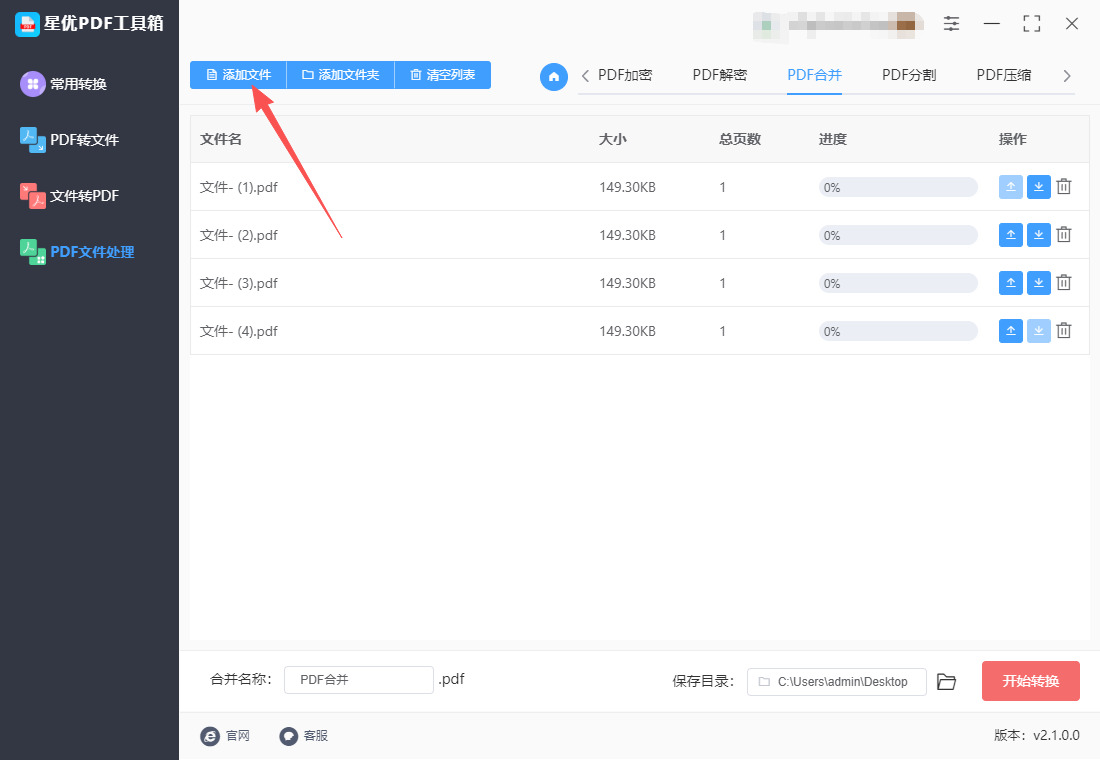Select the file name 文件- (4).pdf
1100x760 pixels.
(x=239, y=331)
